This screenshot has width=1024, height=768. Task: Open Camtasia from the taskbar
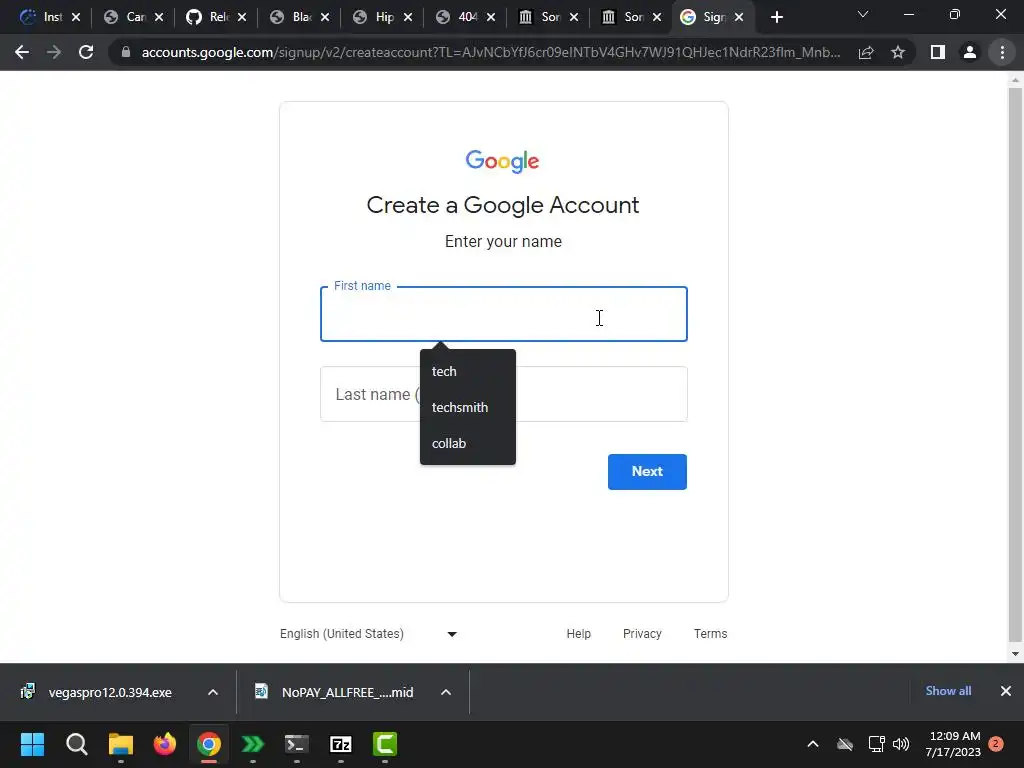pos(385,744)
